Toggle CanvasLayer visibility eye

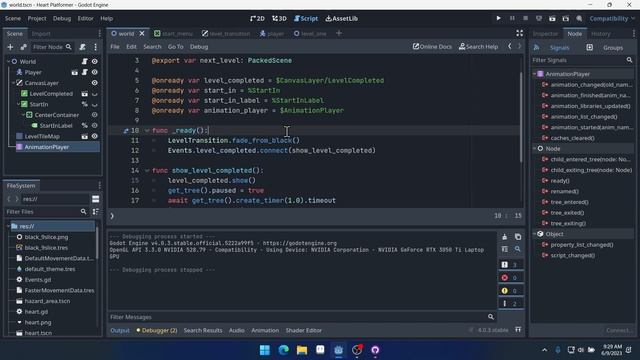point(95,83)
